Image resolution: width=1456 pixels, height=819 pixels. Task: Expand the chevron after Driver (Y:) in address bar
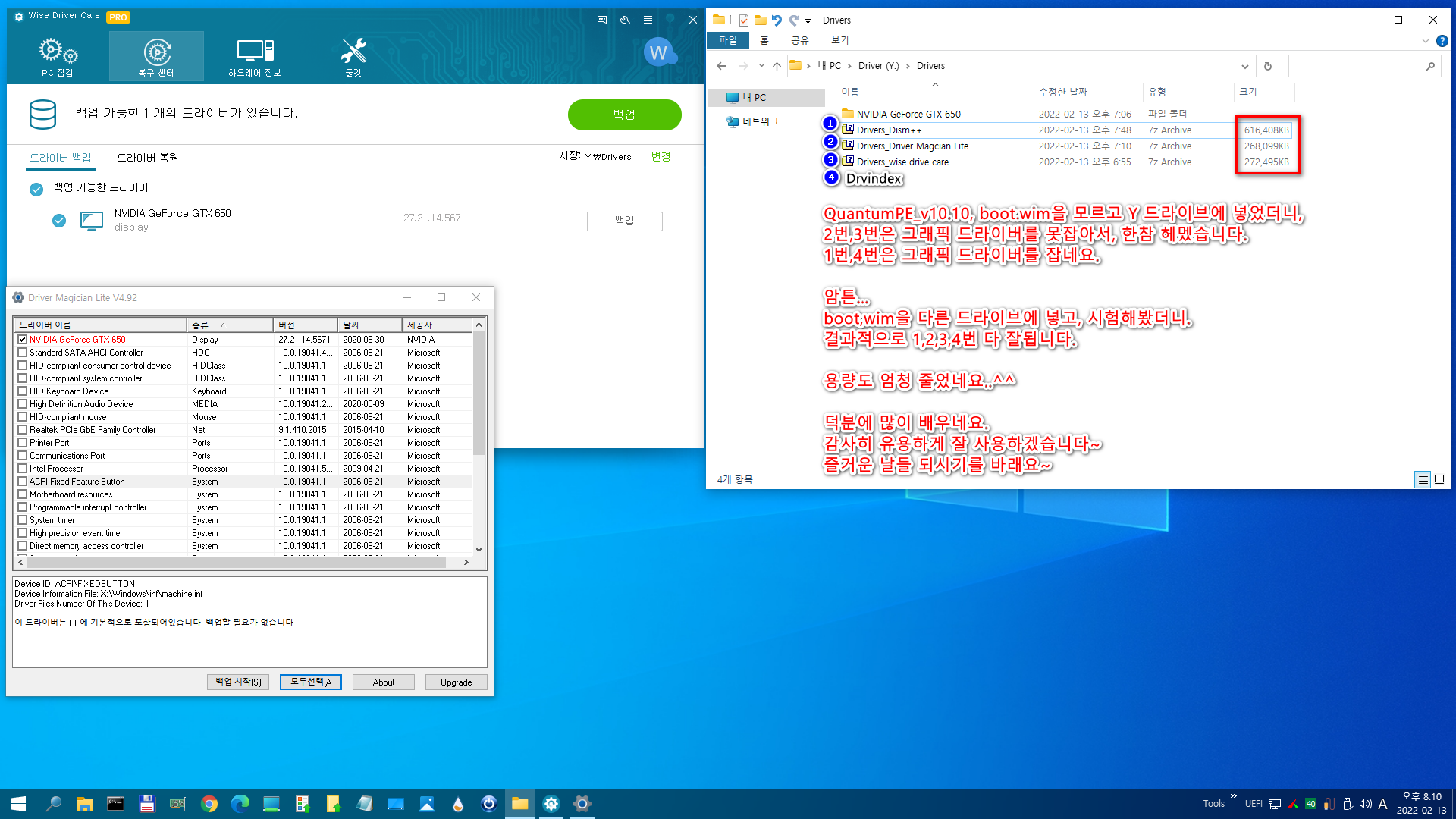tap(908, 66)
